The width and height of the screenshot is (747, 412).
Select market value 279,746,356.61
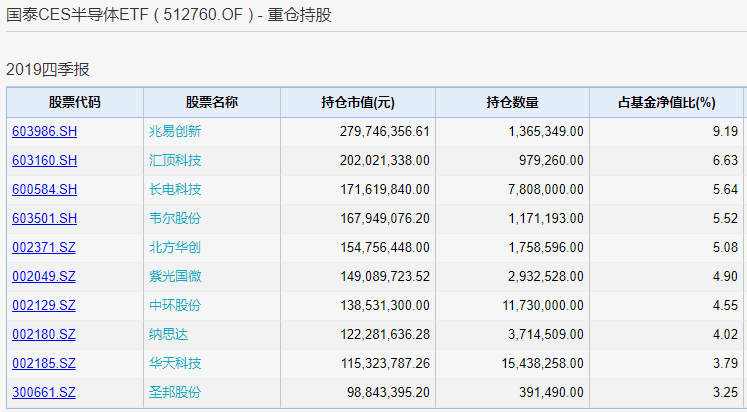(385, 131)
